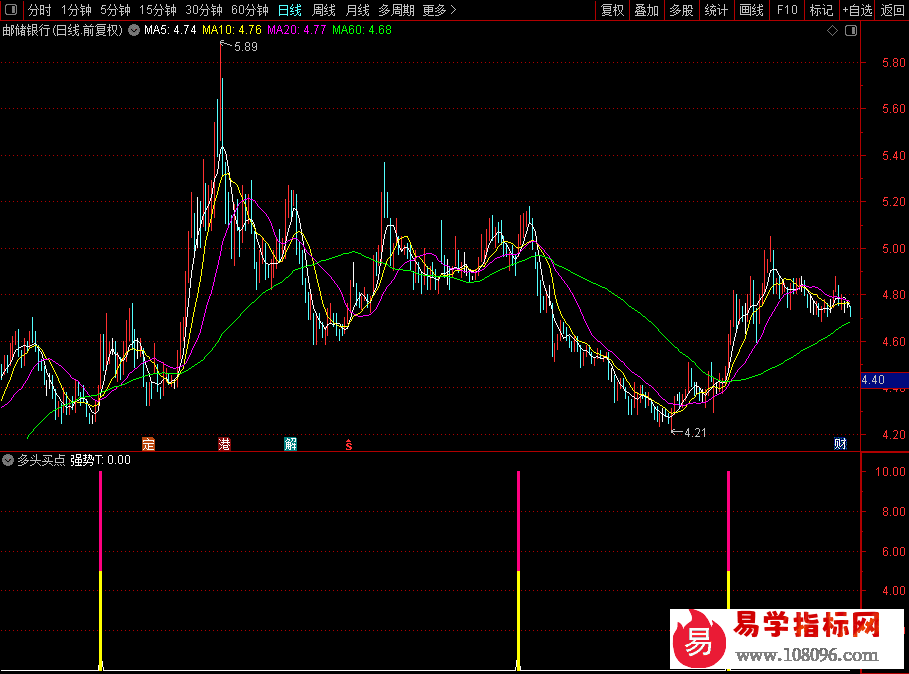Toggle the side panel icon at chart top-right

coord(851,31)
